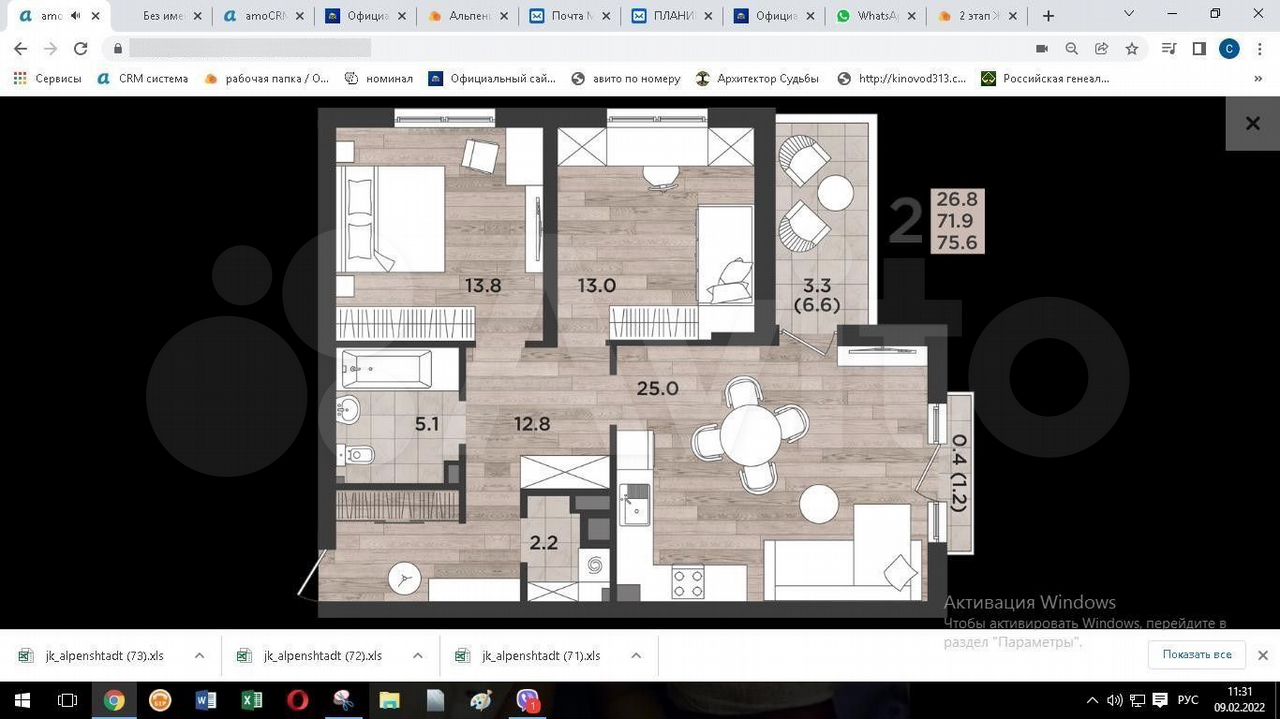
Task: Open Opera browser from the taskbar
Action: click(x=297, y=700)
